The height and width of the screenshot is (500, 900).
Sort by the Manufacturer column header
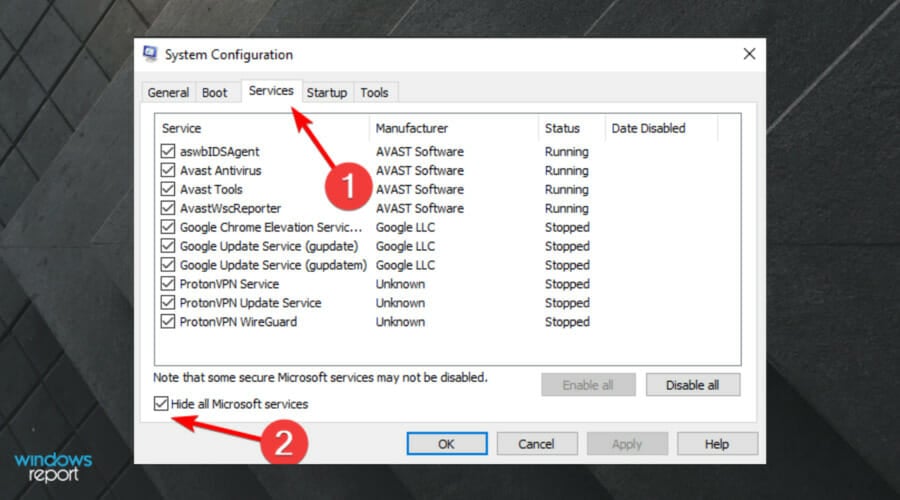pyautogui.click(x=455, y=128)
